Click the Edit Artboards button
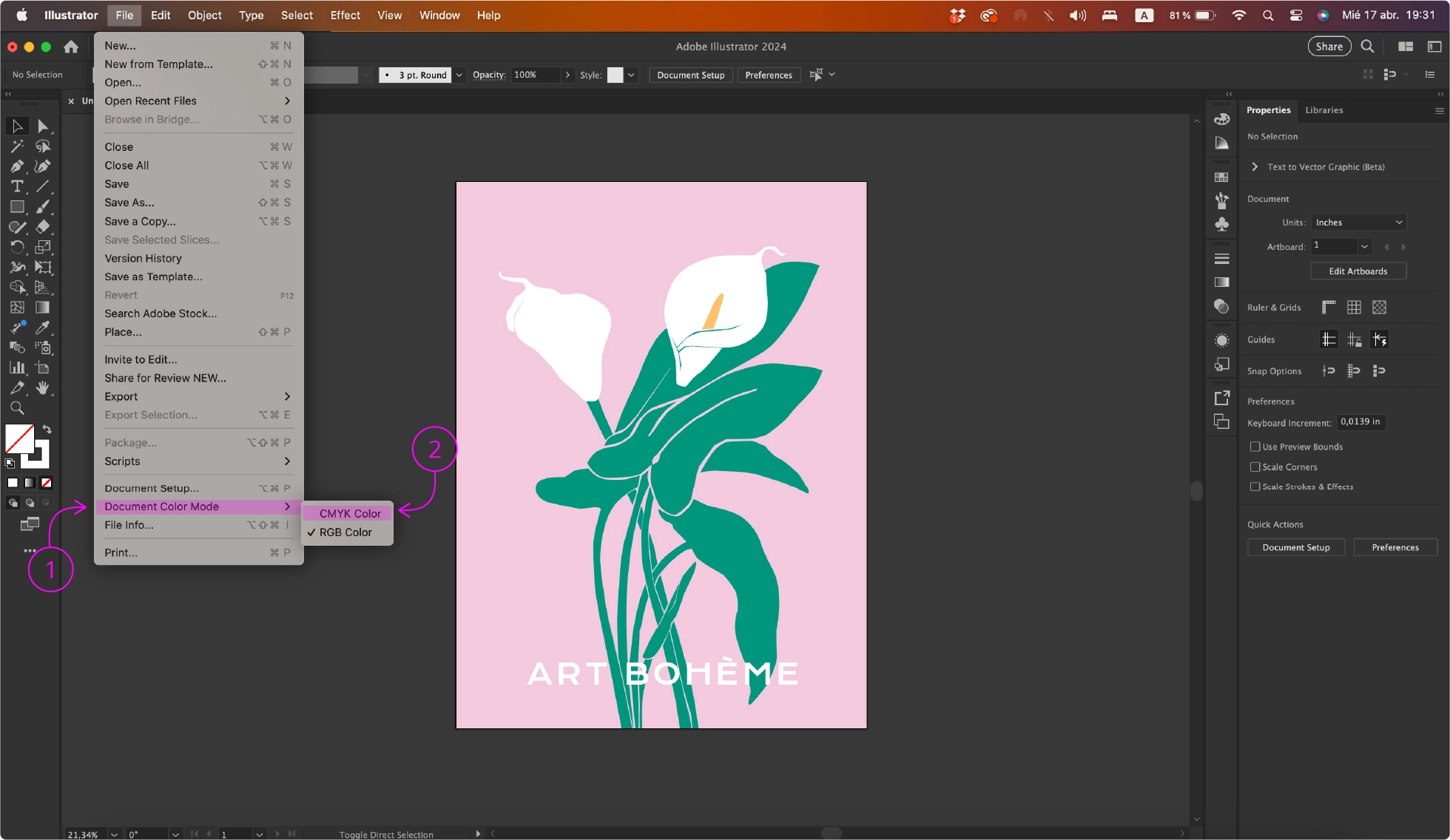 [1358, 271]
